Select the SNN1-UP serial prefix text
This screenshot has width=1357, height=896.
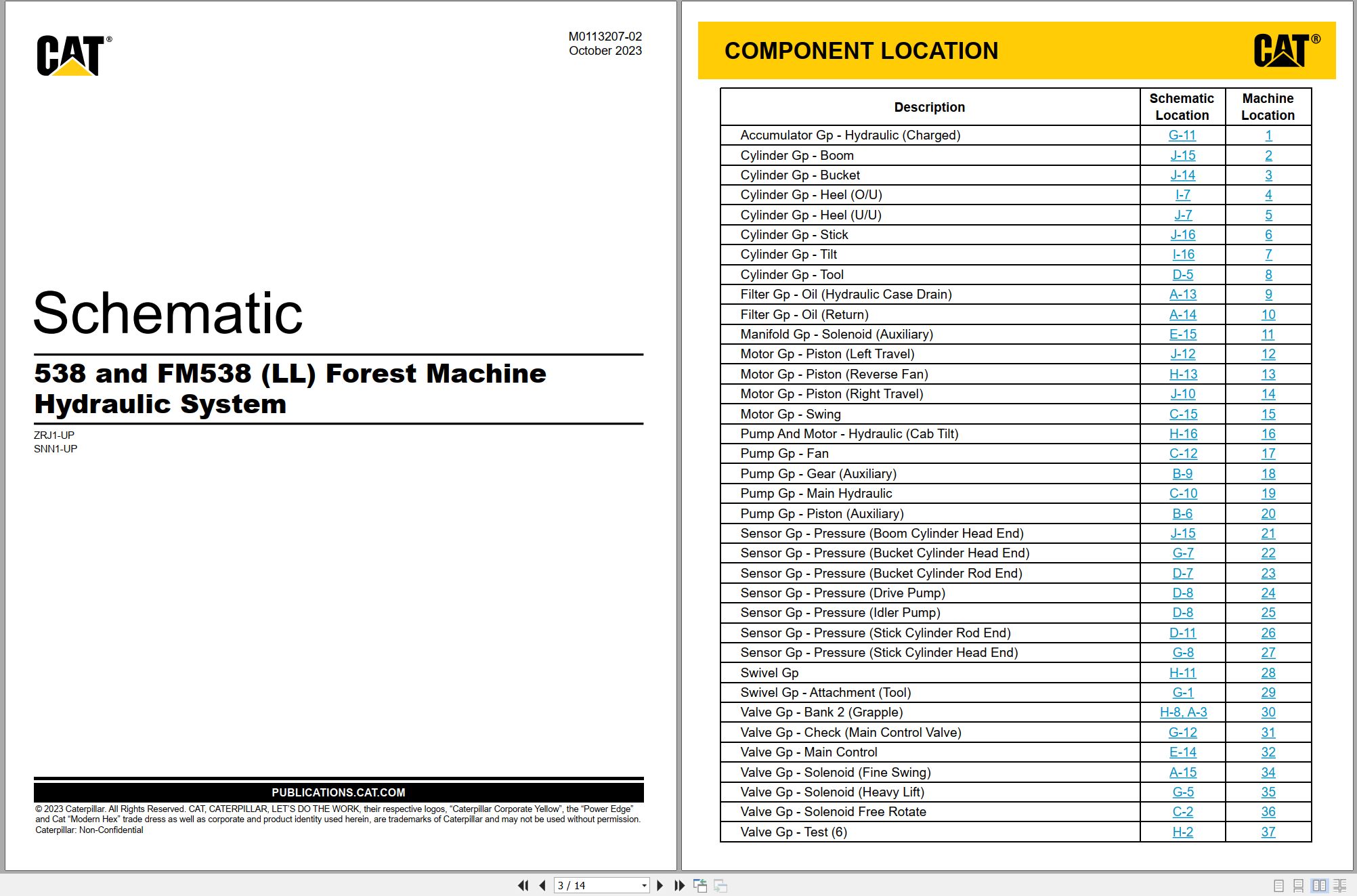(56, 448)
